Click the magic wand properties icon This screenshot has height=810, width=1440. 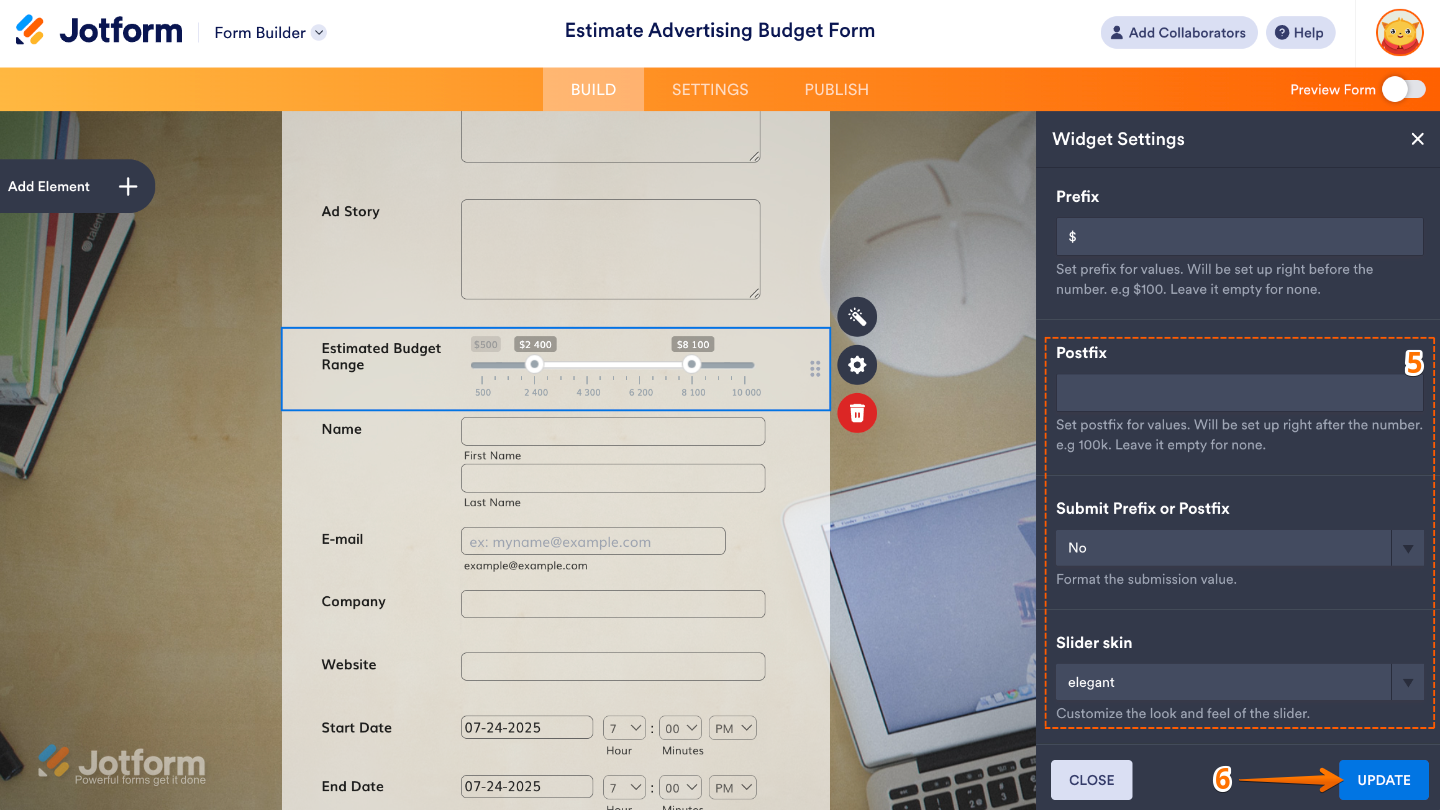pyautogui.click(x=857, y=317)
